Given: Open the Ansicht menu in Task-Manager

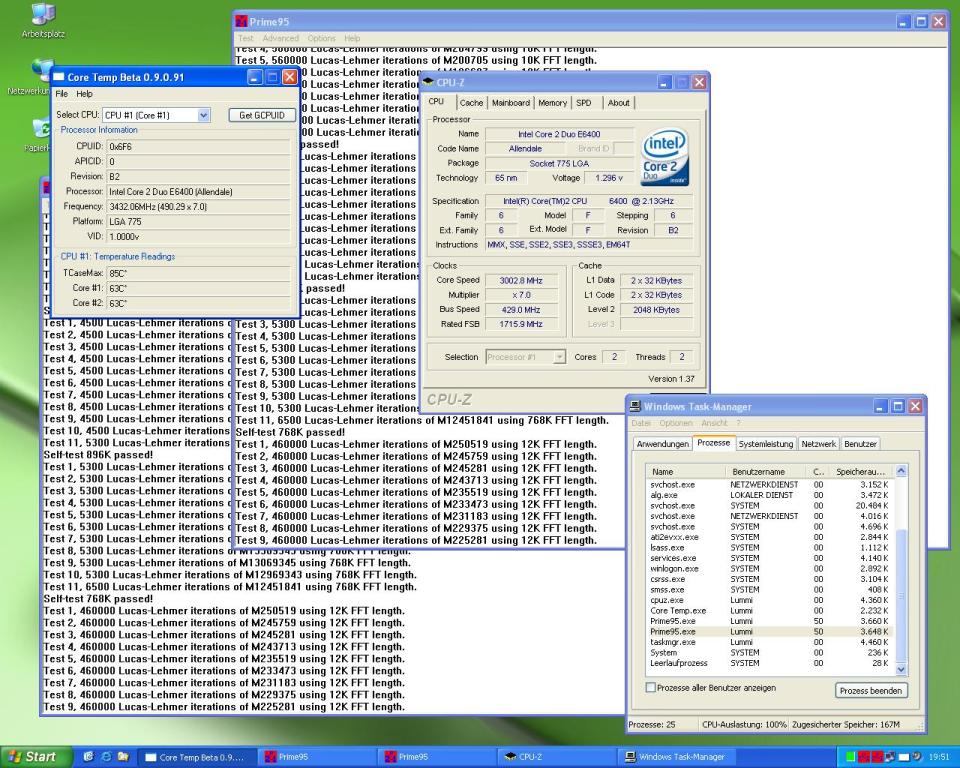Looking at the screenshot, I should 714,423.
